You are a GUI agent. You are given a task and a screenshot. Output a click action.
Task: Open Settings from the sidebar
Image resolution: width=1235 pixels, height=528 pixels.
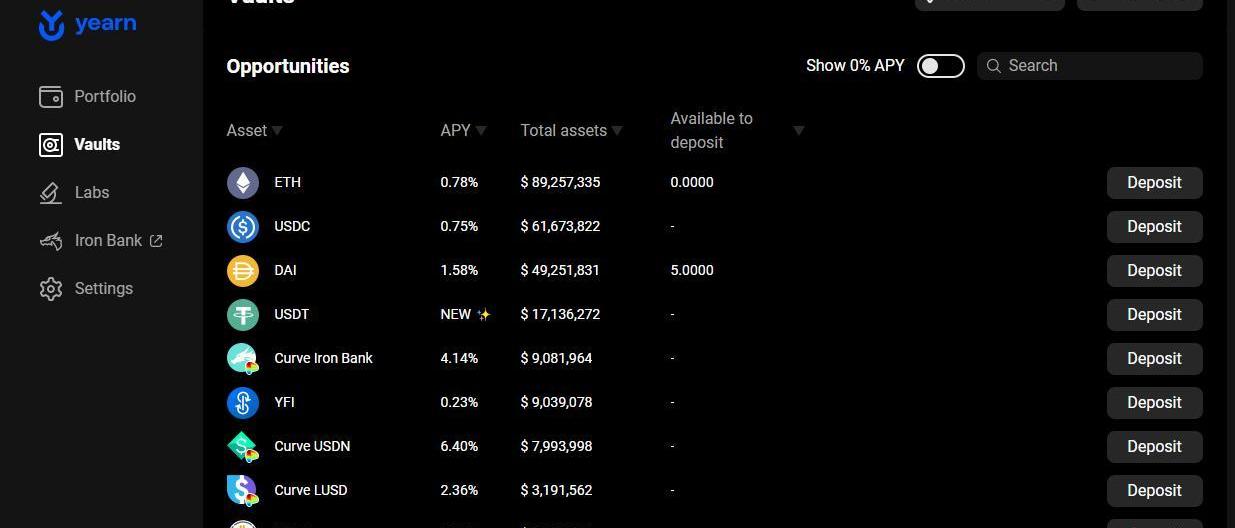[x=103, y=289]
